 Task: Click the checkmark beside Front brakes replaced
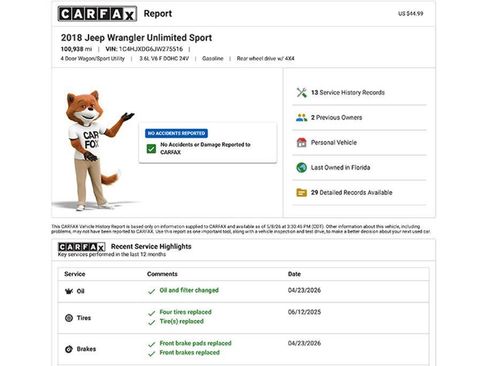click(x=152, y=353)
